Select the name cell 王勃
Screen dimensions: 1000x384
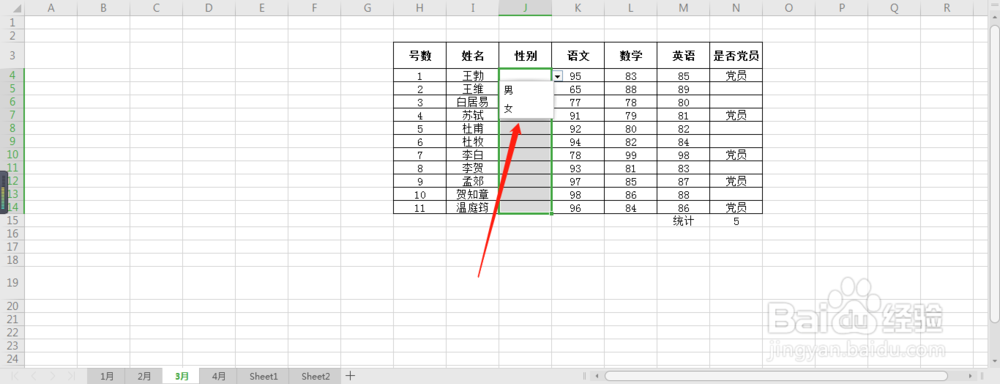click(x=473, y=76)
